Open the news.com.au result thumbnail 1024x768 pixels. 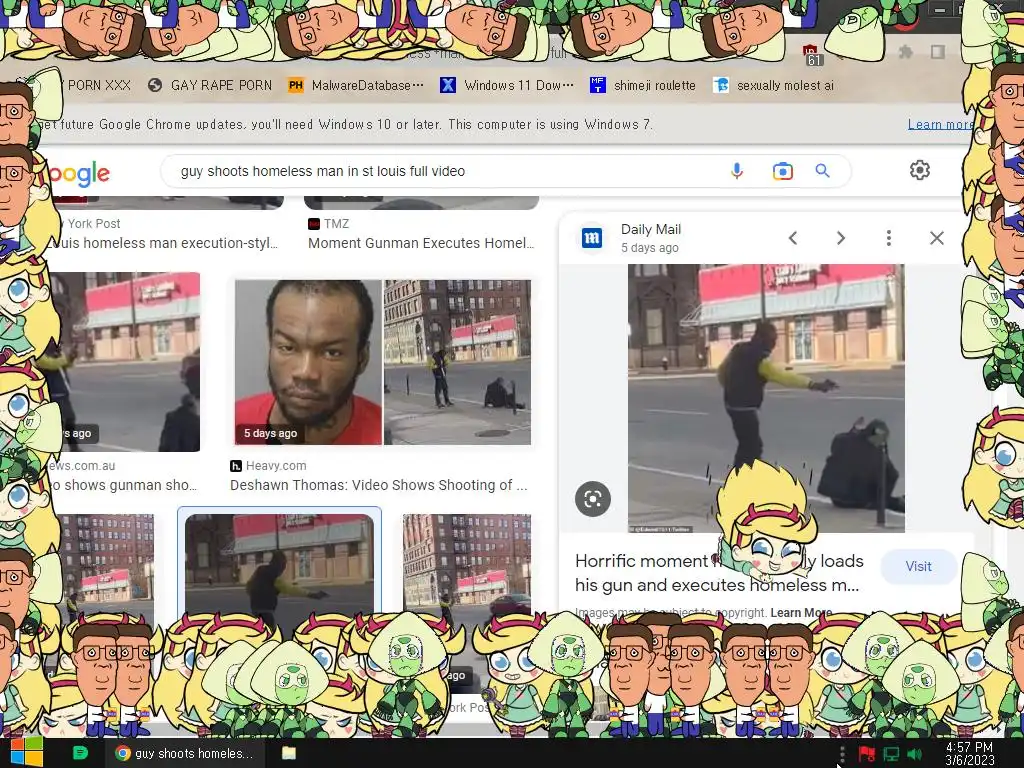tap(124, 362)
